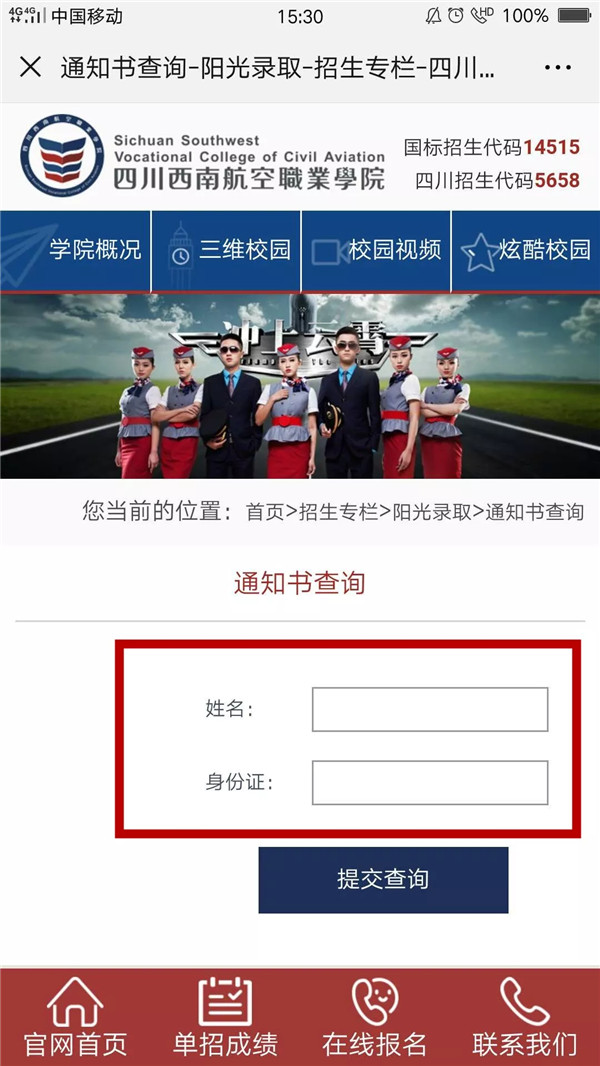Click 招生专栏 breadcrumb link
The height and width of the screenshot is (1066, 600).
pos(338,511)
